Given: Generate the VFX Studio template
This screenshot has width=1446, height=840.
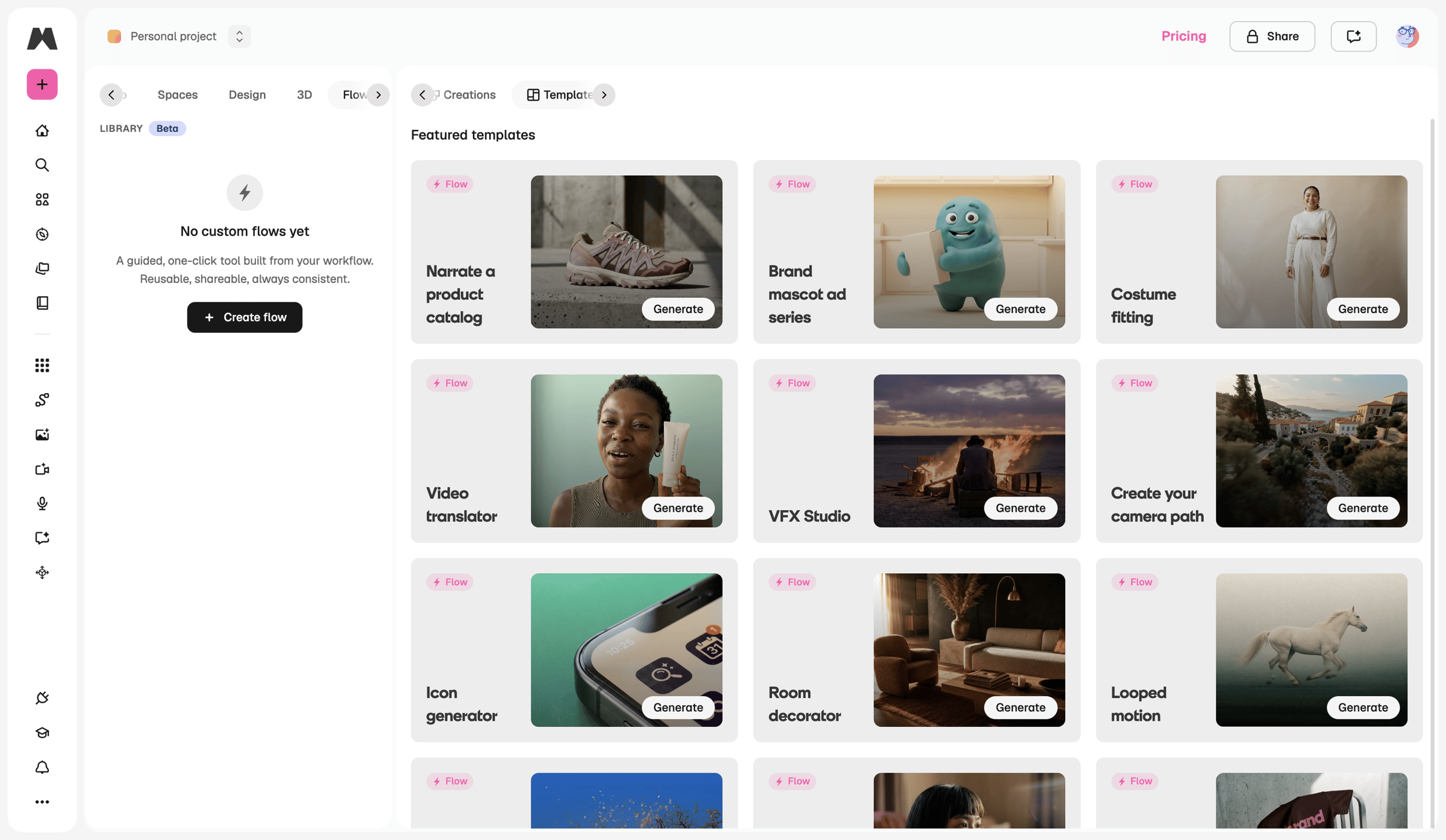Looking at the screenshot, I should (x=1020, y=508).
